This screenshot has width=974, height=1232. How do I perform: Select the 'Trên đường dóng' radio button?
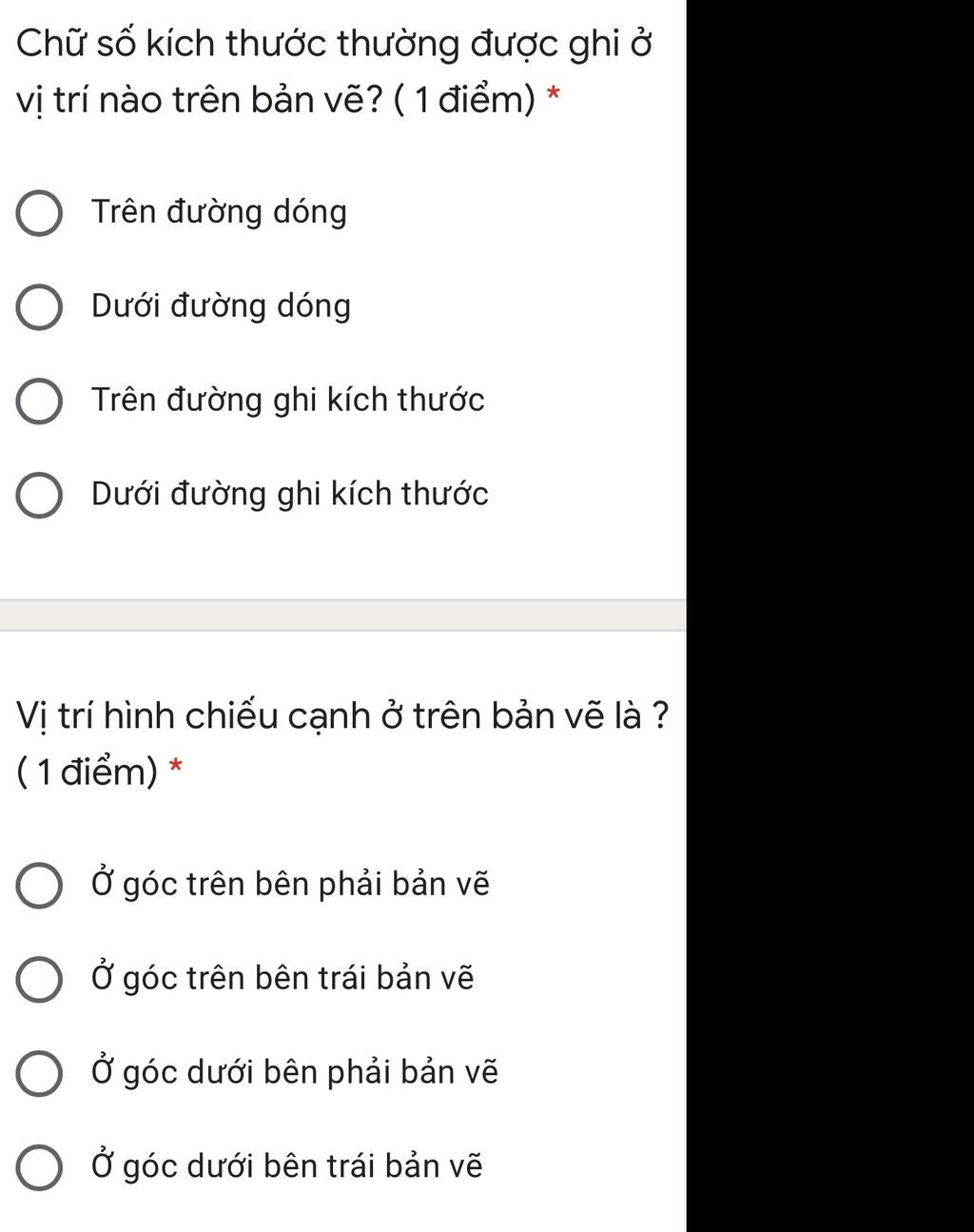[40, 214]
